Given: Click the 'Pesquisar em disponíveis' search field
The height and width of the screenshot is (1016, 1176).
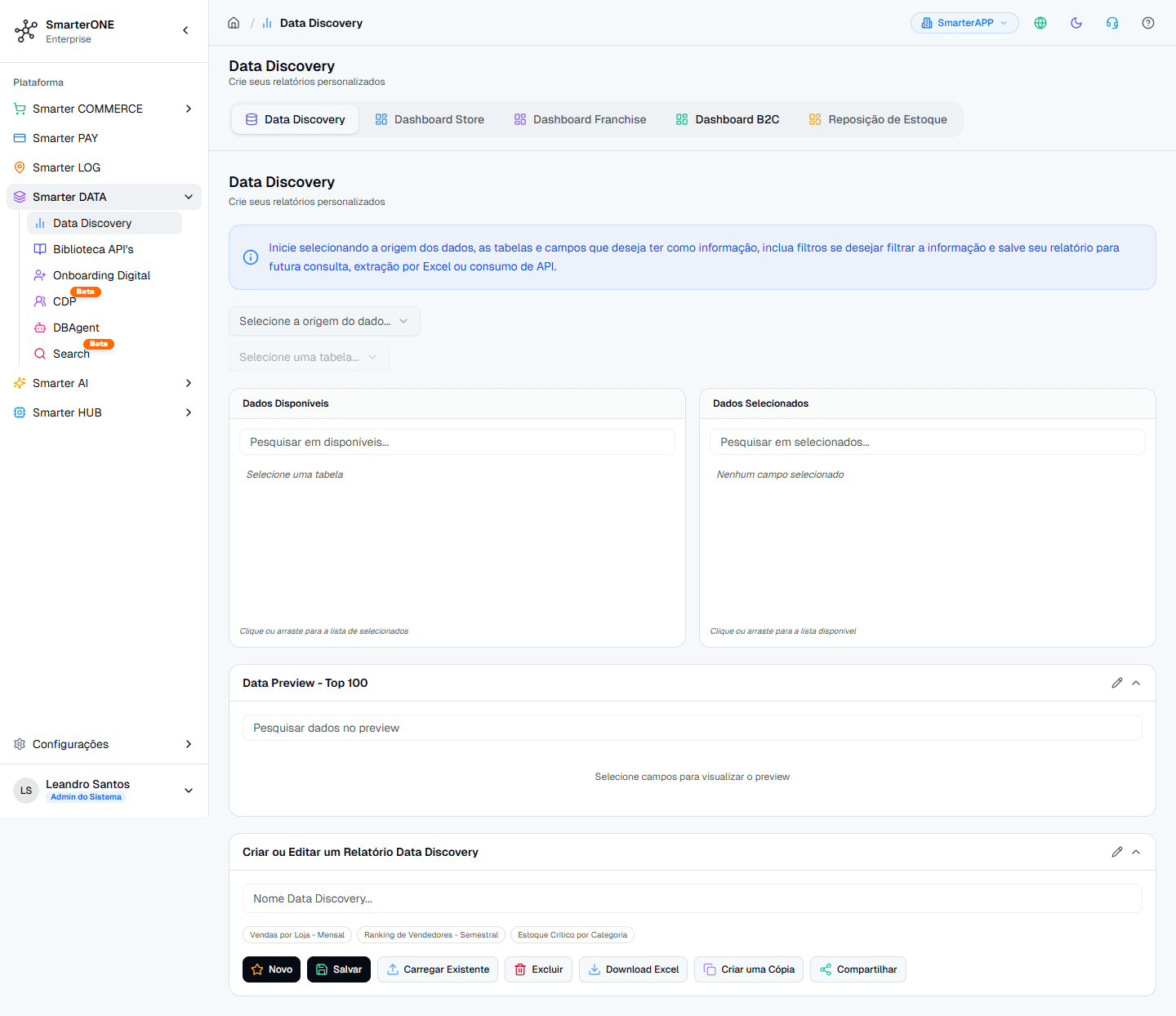Looking at the screenshot, I should click(x=457, y=442).
